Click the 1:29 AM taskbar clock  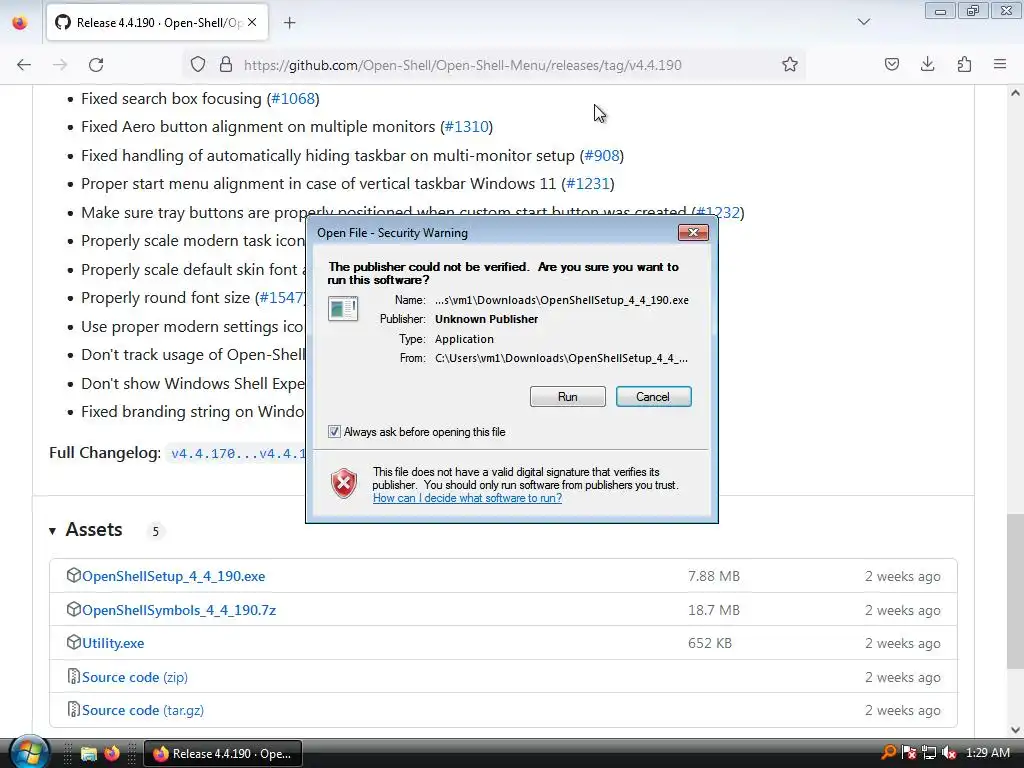click(x=988, y=753)
